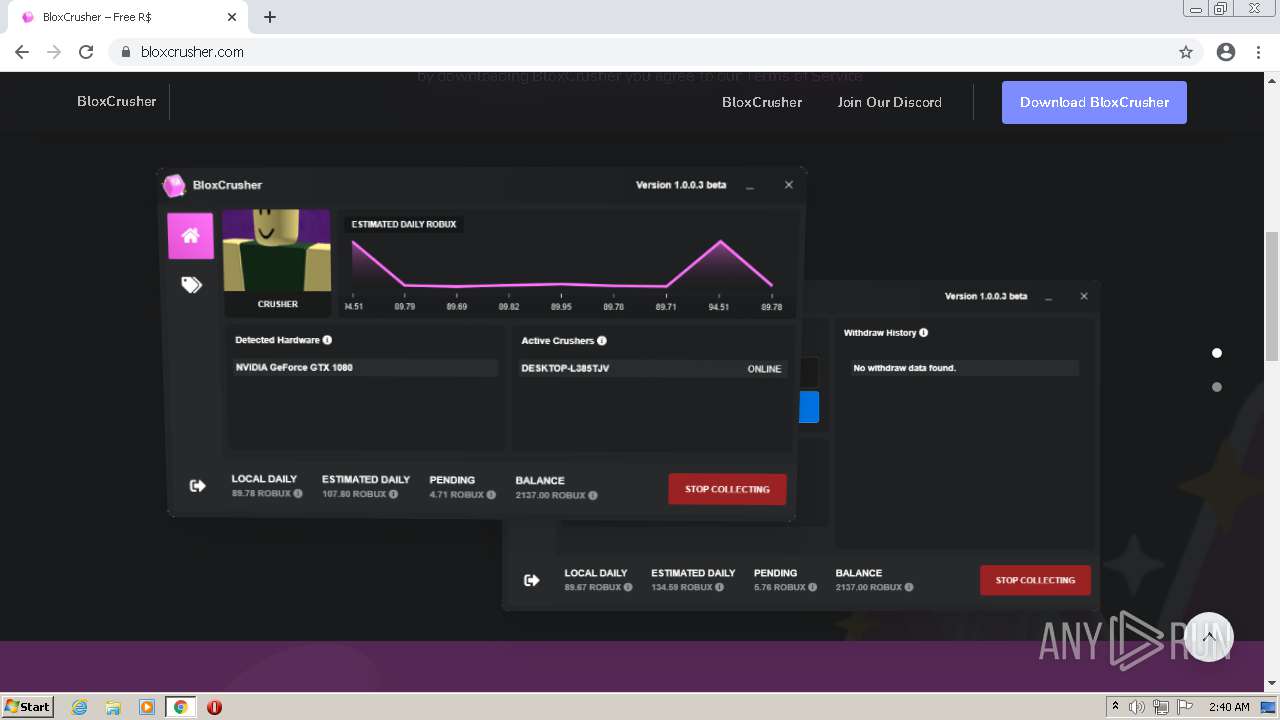1280x720 pixels.
Task: Click the info icon beside 107.80 ROBUX
Action: (x=393, y=494)
